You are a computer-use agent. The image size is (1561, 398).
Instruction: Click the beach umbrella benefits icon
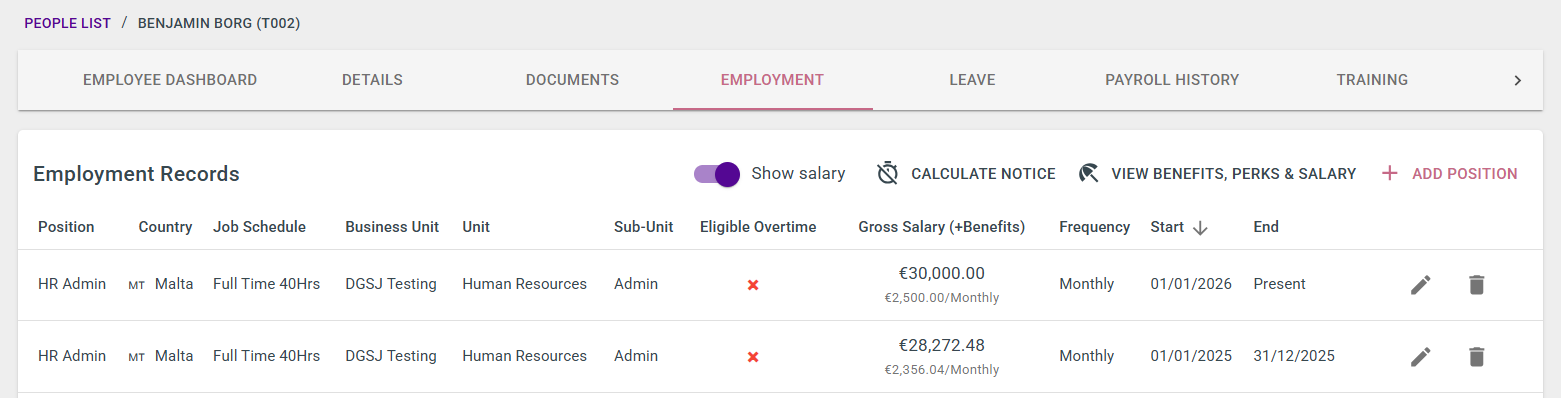[x=1089, y=173]
